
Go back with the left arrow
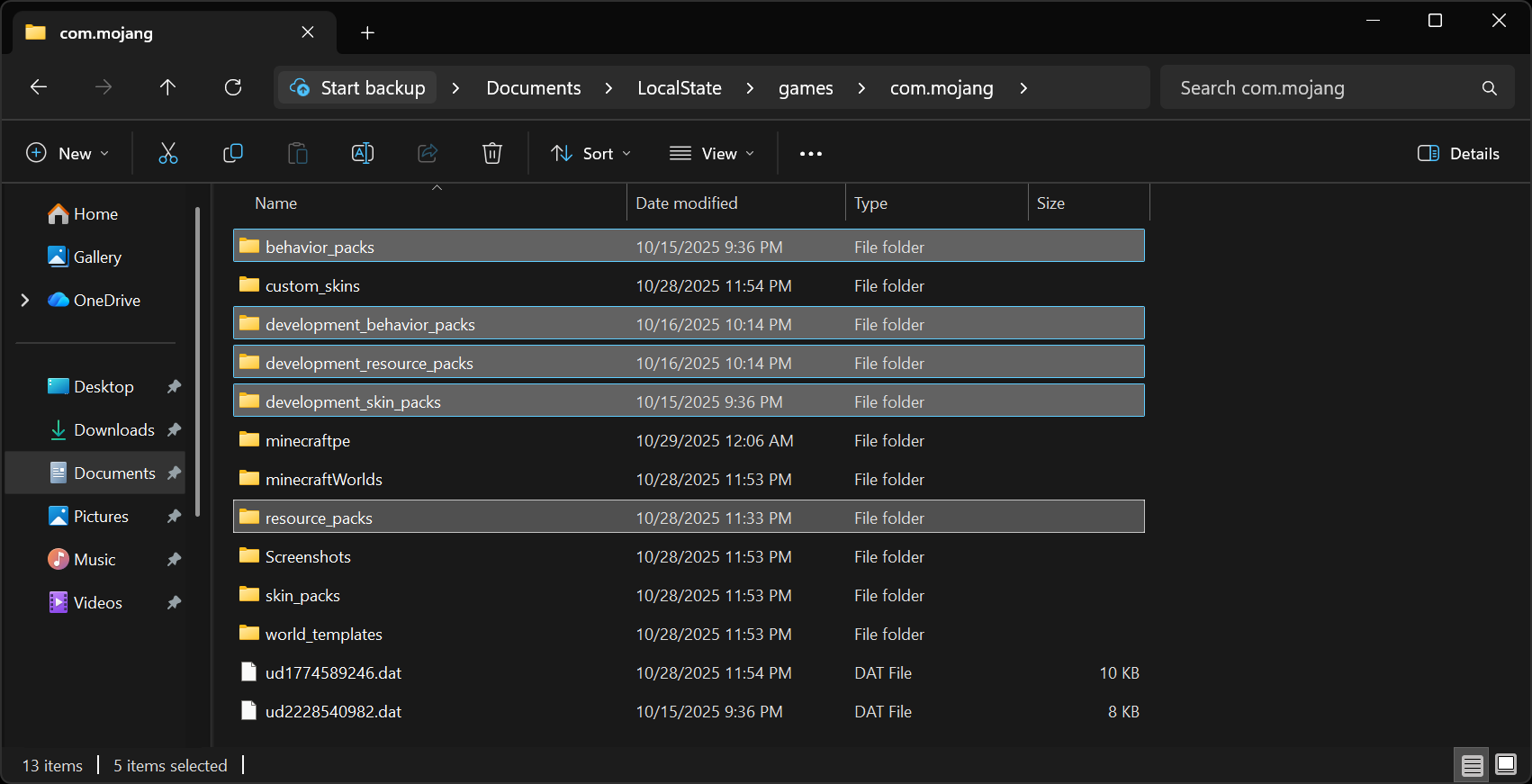[x=39, y=87]
